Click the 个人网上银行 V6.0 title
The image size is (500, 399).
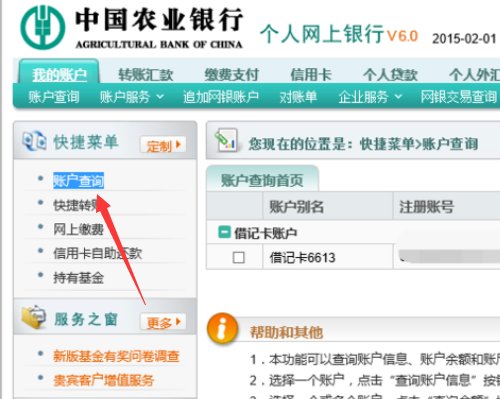pyautogui.click(x=339, y=34)
